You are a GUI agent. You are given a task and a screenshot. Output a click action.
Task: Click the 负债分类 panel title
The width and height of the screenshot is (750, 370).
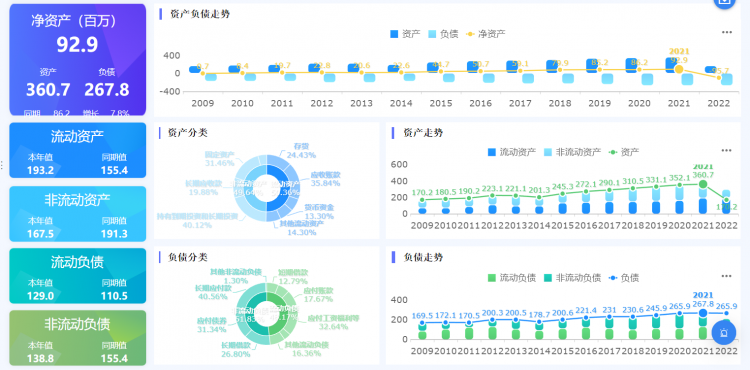pos(188,257)
